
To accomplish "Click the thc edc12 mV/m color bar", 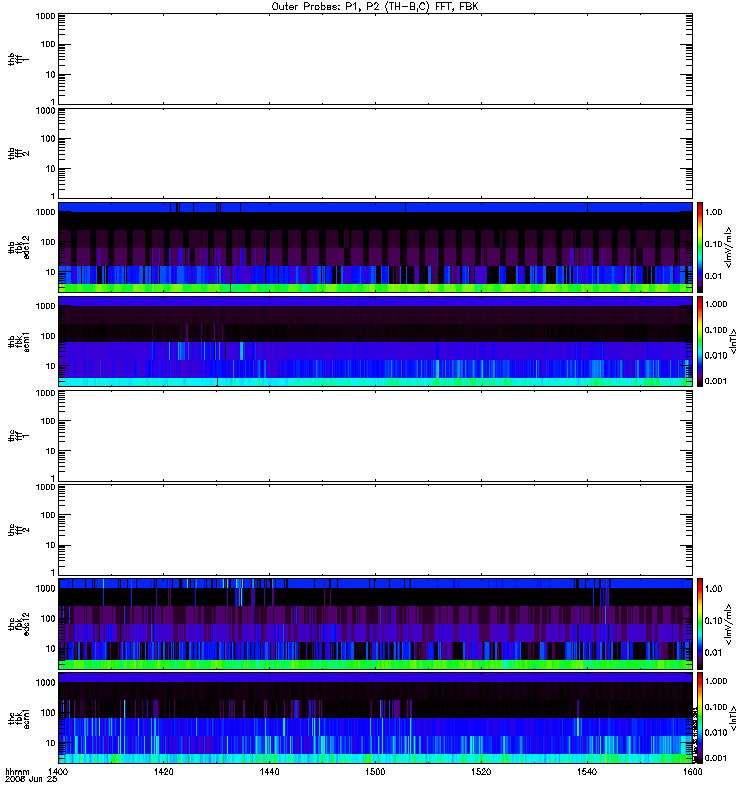I will [x=700, y=624].
